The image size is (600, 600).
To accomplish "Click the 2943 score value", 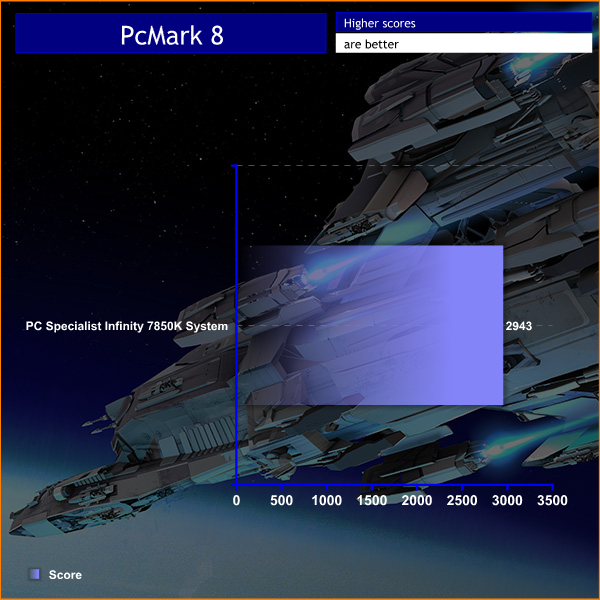I will click(518, 326).
